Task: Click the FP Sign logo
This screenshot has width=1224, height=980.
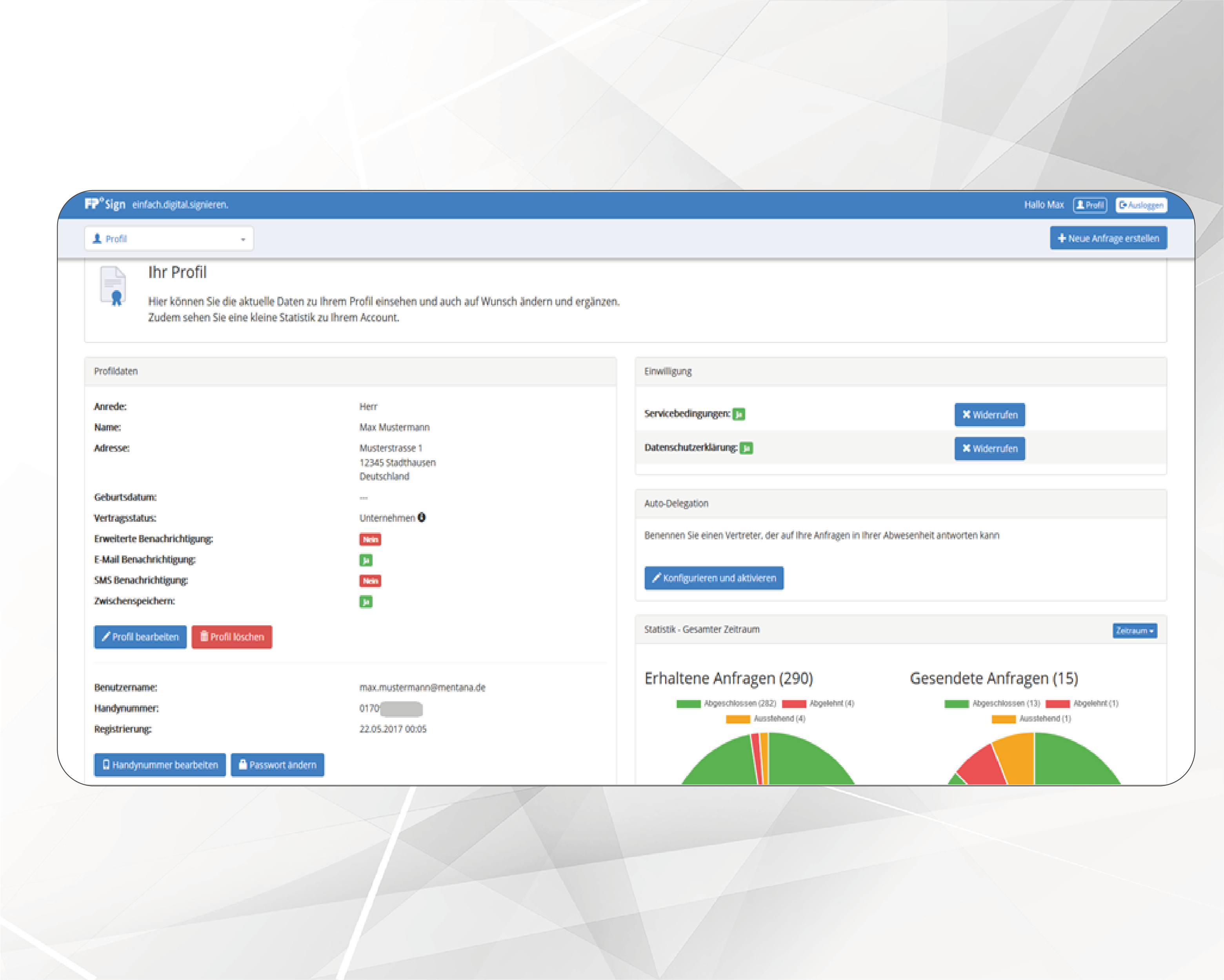Action: 105,204
